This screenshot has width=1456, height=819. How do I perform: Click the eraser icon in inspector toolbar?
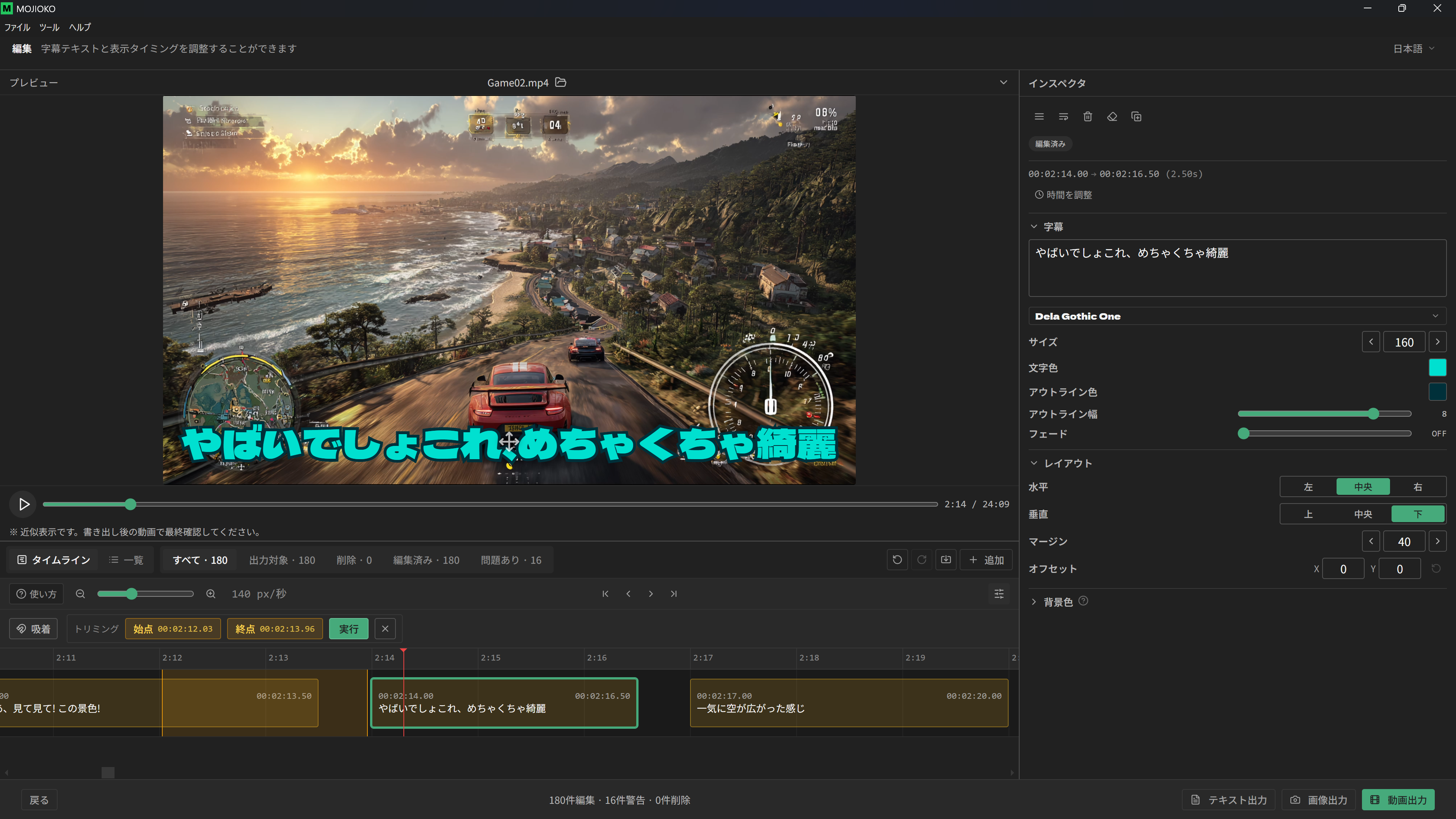coord(1112,116)
